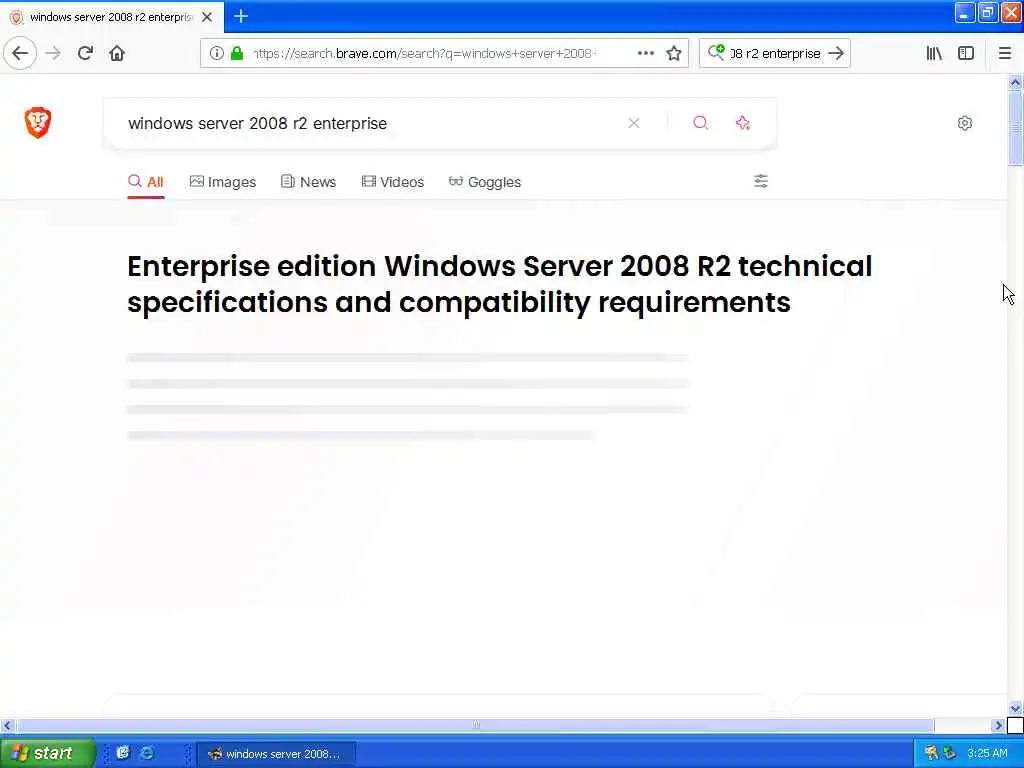The image size is (1024, 768).
Task: Click horizontal scrollbar right arrow
Action: click(998, 726)
